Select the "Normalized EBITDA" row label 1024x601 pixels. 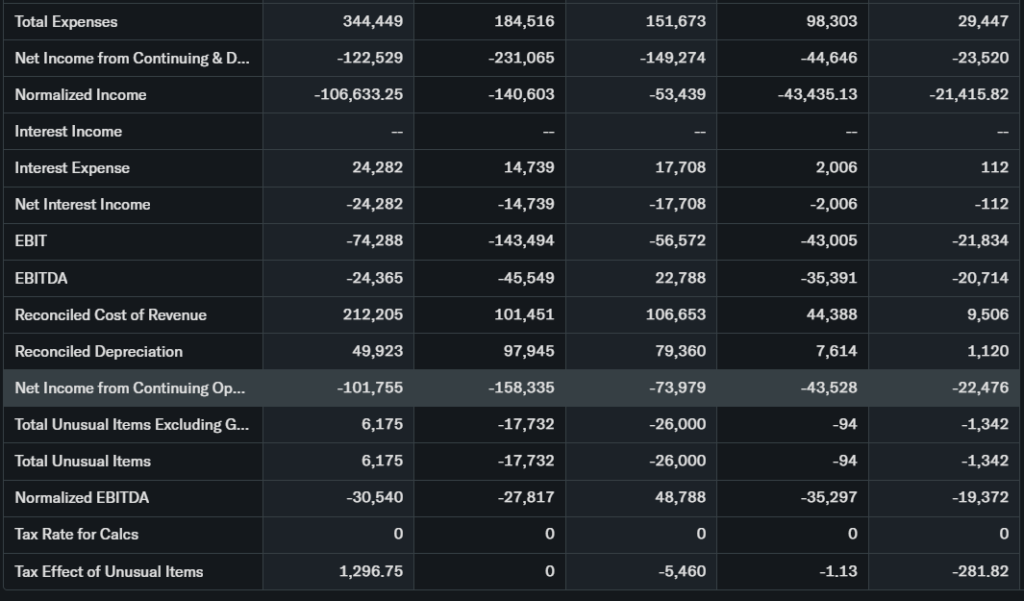(x=82, y=497)
